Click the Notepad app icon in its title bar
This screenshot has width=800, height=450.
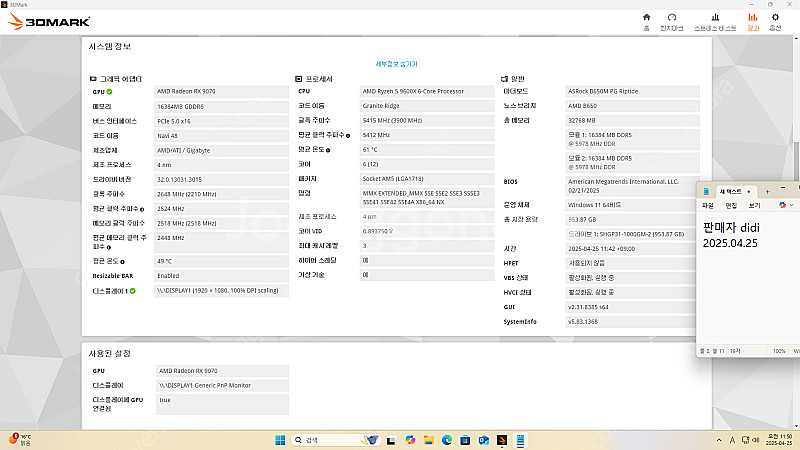pyautogui.click(x=706, y=191)
